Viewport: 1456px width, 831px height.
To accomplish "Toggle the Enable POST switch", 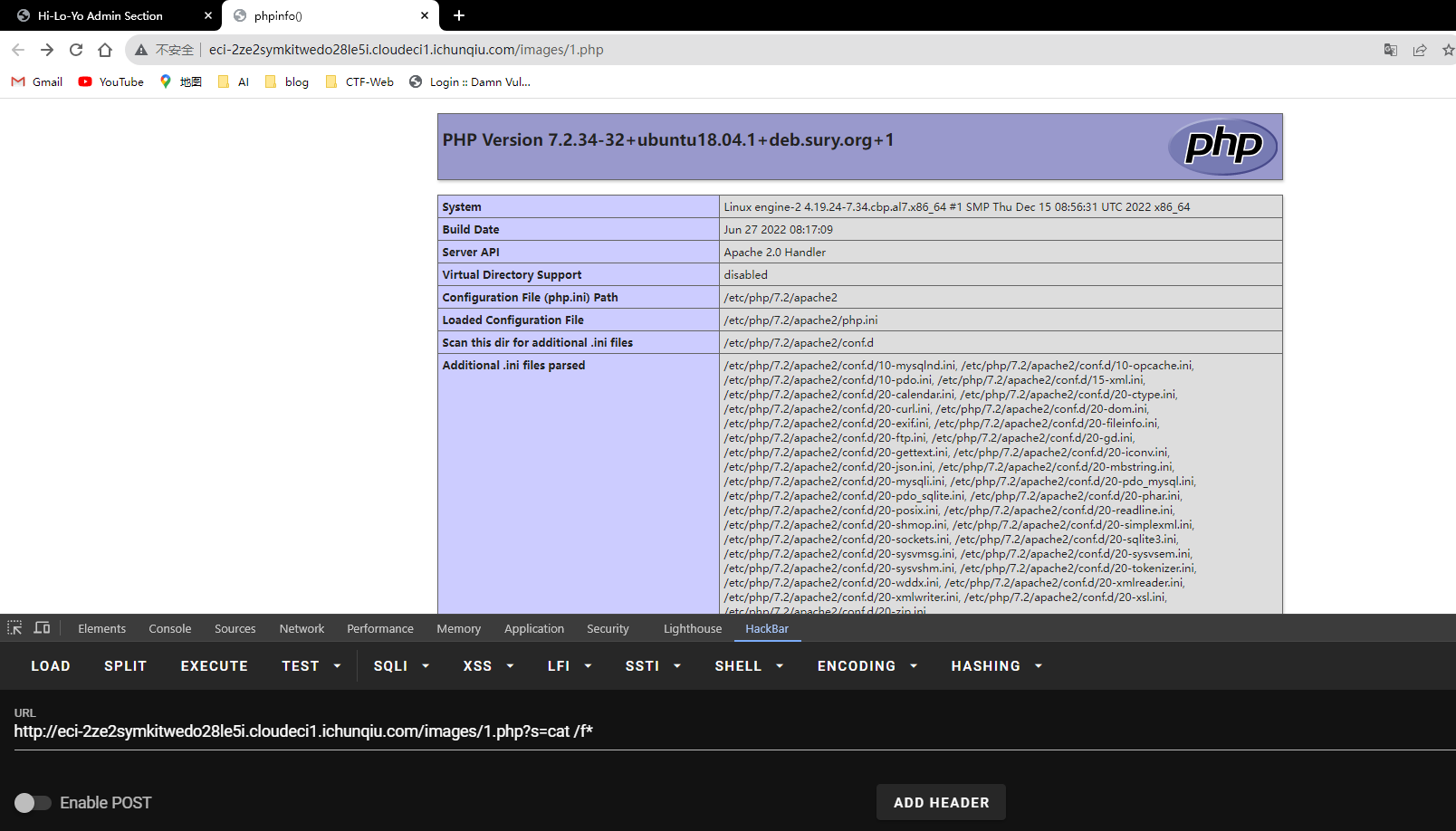I will click(x=33, y=803).
